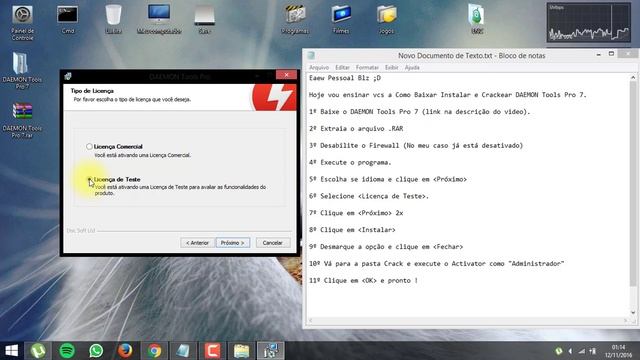Image resolution: width=640 pixels, height=360 pixels.
Task: Click the line '4º Execute o programa.'
Action: click(350, 162)
